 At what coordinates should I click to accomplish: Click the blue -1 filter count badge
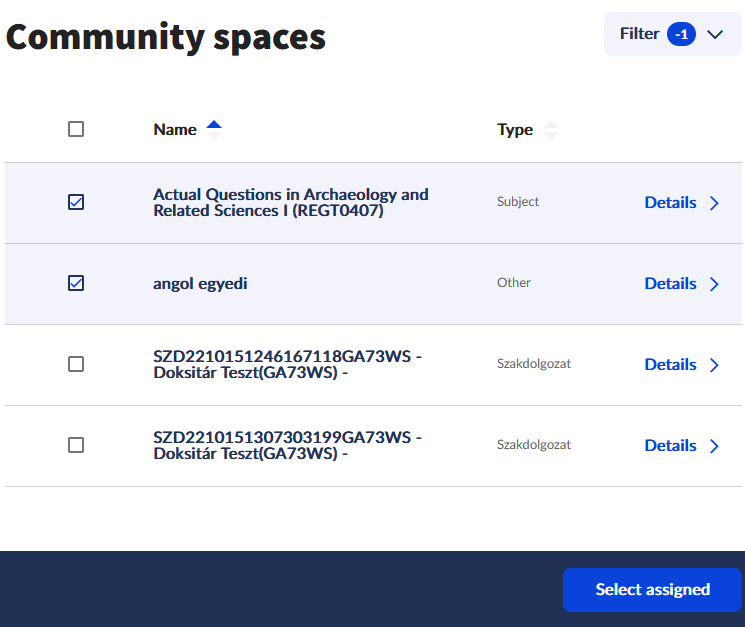pos(681,34)
